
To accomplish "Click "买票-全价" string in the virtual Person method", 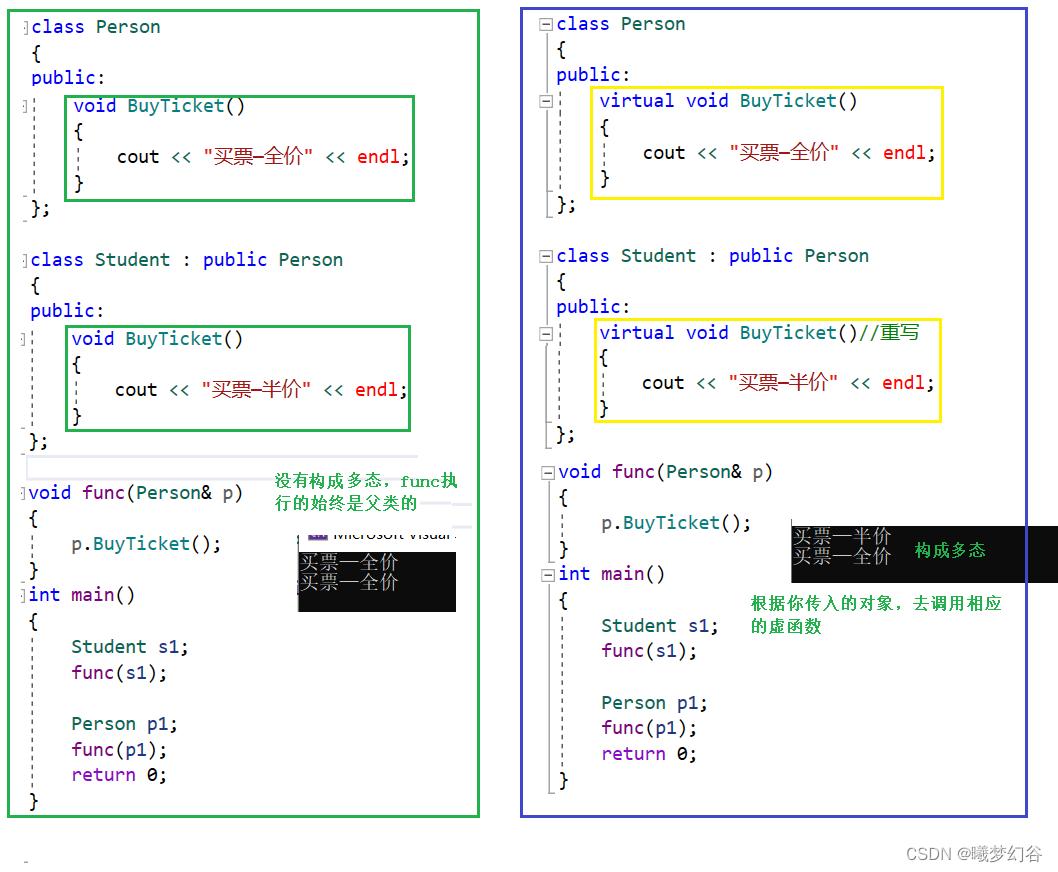I will click(783, 153).
